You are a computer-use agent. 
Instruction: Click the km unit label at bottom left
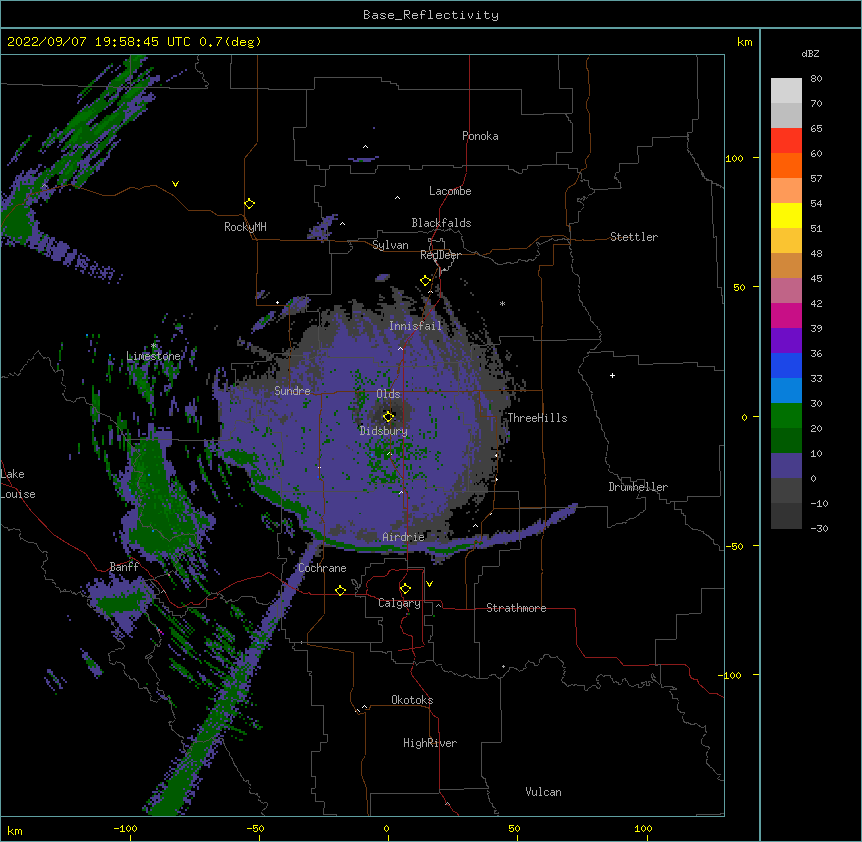point(15,831)
